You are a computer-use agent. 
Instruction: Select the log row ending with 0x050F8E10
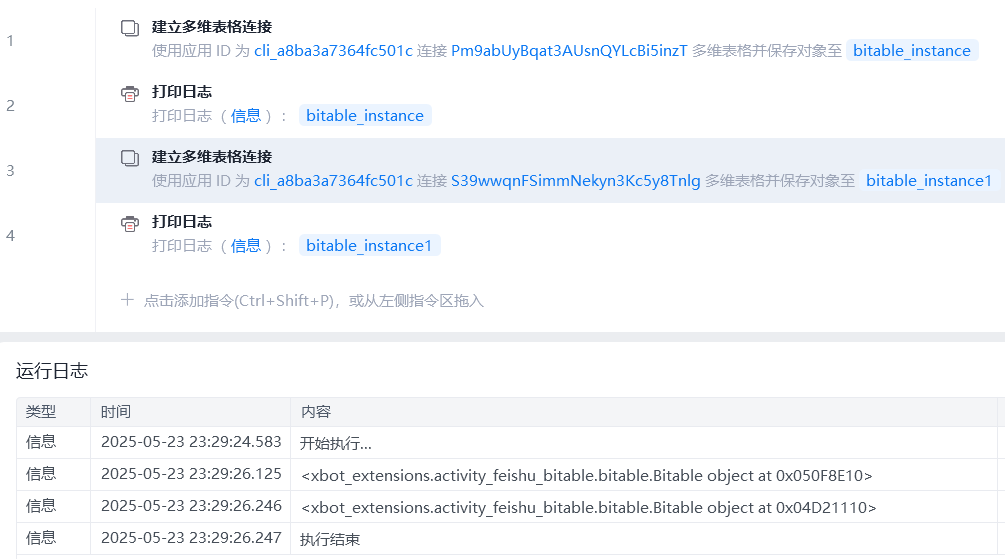pos(586,474)
